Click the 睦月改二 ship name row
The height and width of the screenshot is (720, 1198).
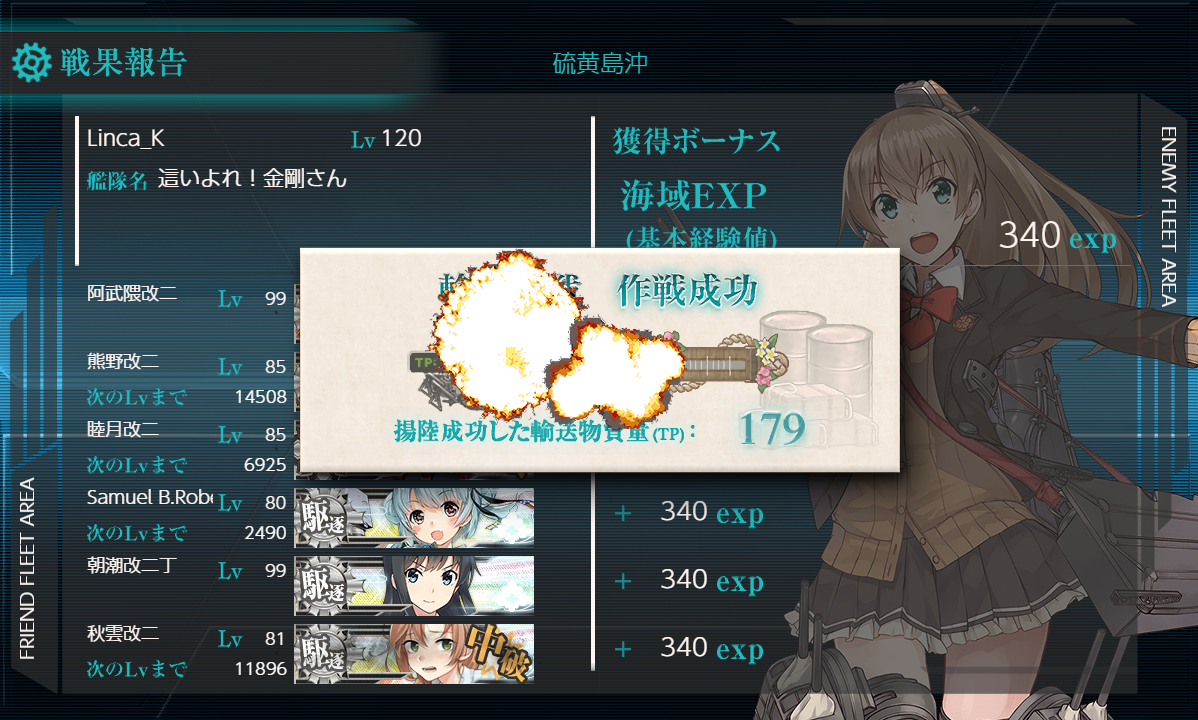click(186, 432)
